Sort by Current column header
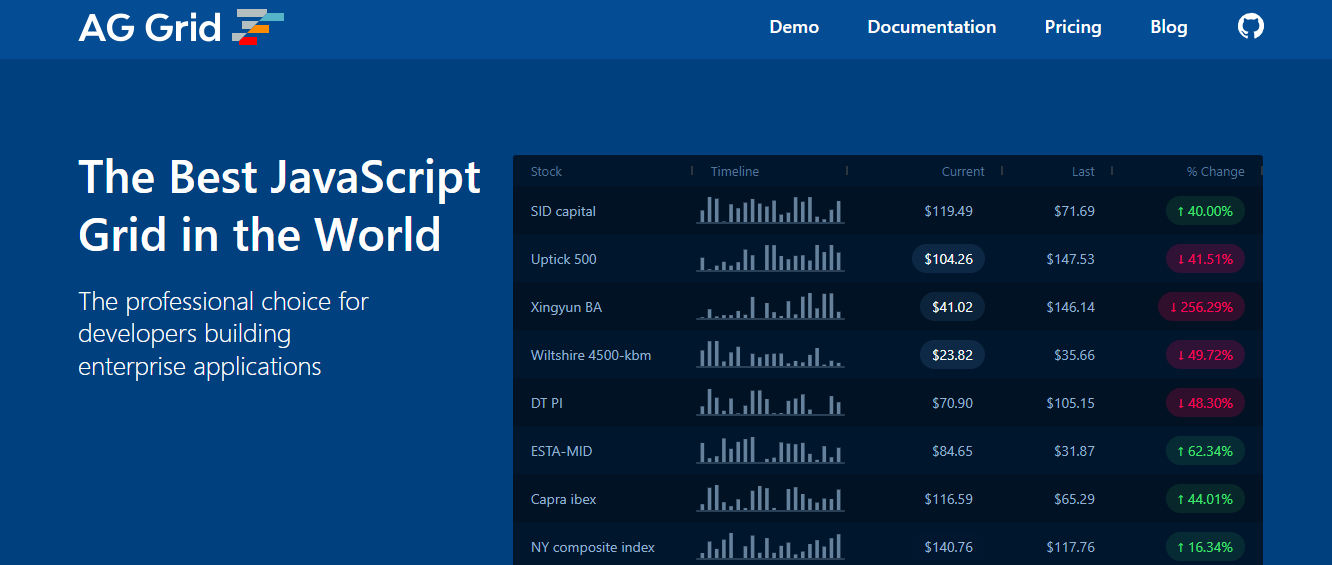The height and width of the screenshot is (565, 1332). coord(963,171)
